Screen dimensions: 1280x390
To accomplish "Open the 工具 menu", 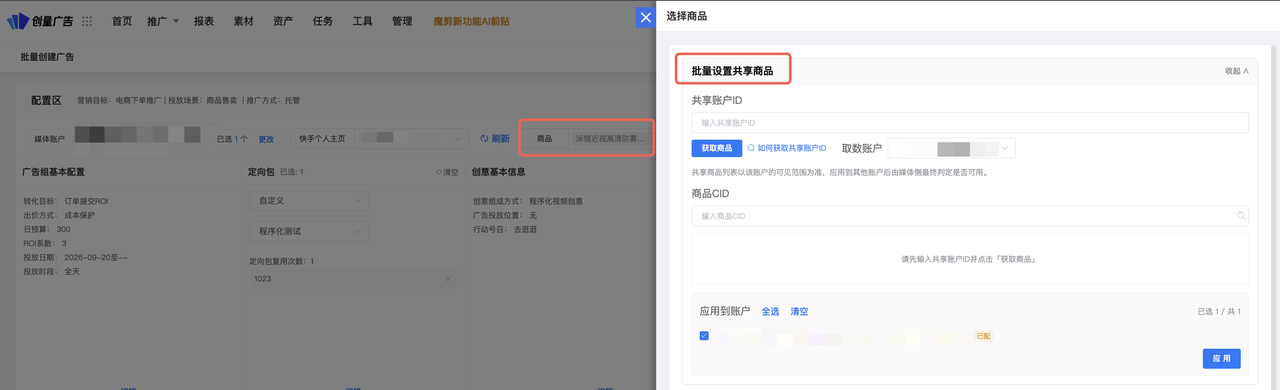I will (x=362, y=21).
